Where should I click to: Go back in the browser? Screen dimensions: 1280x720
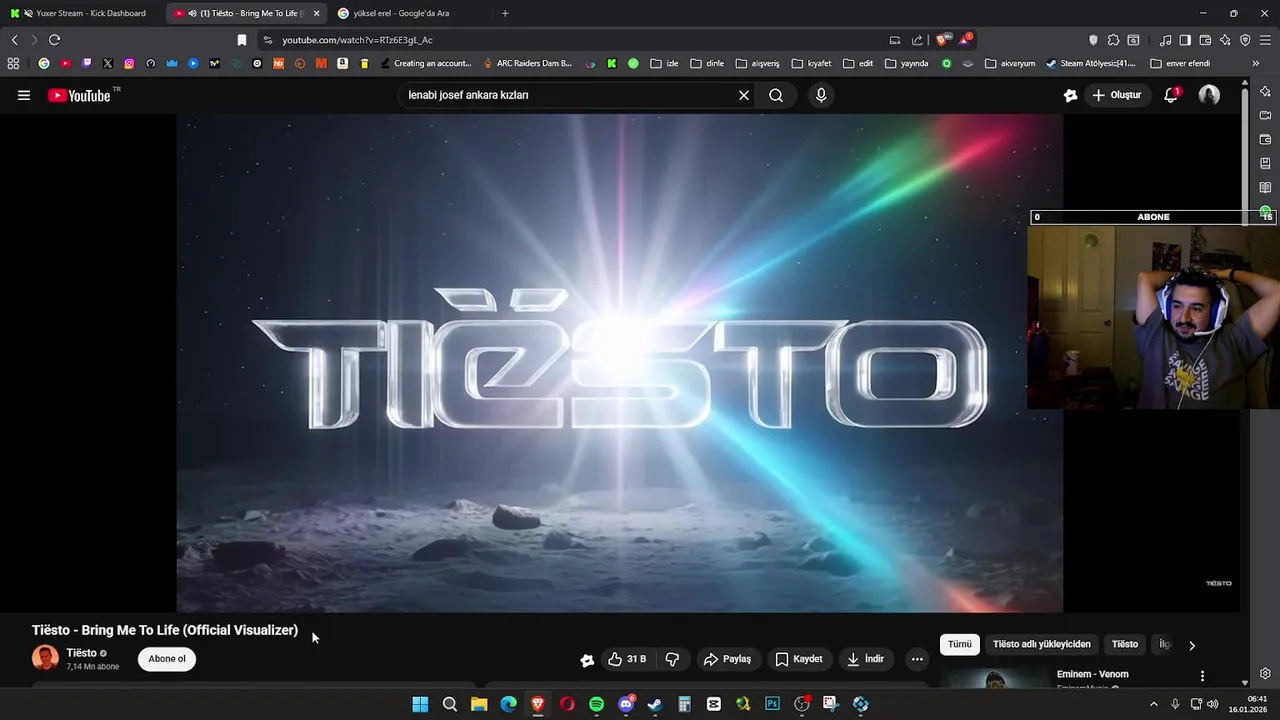click(x=14, y=40)
